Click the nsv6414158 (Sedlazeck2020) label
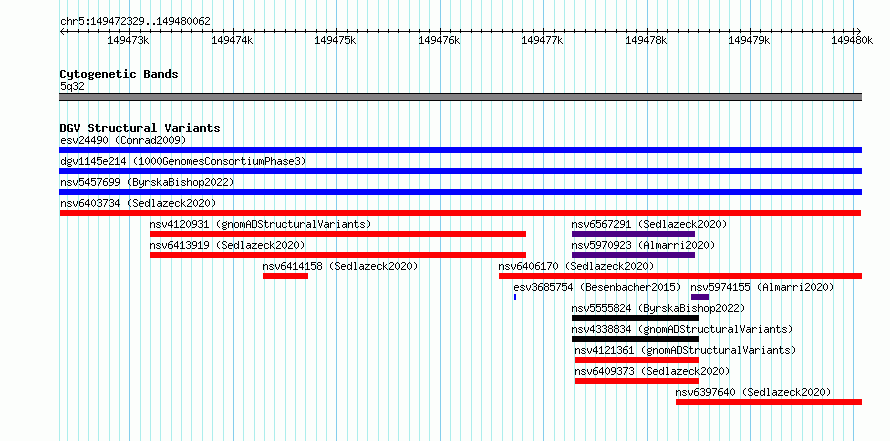The image size is (890, 441). 340,266
